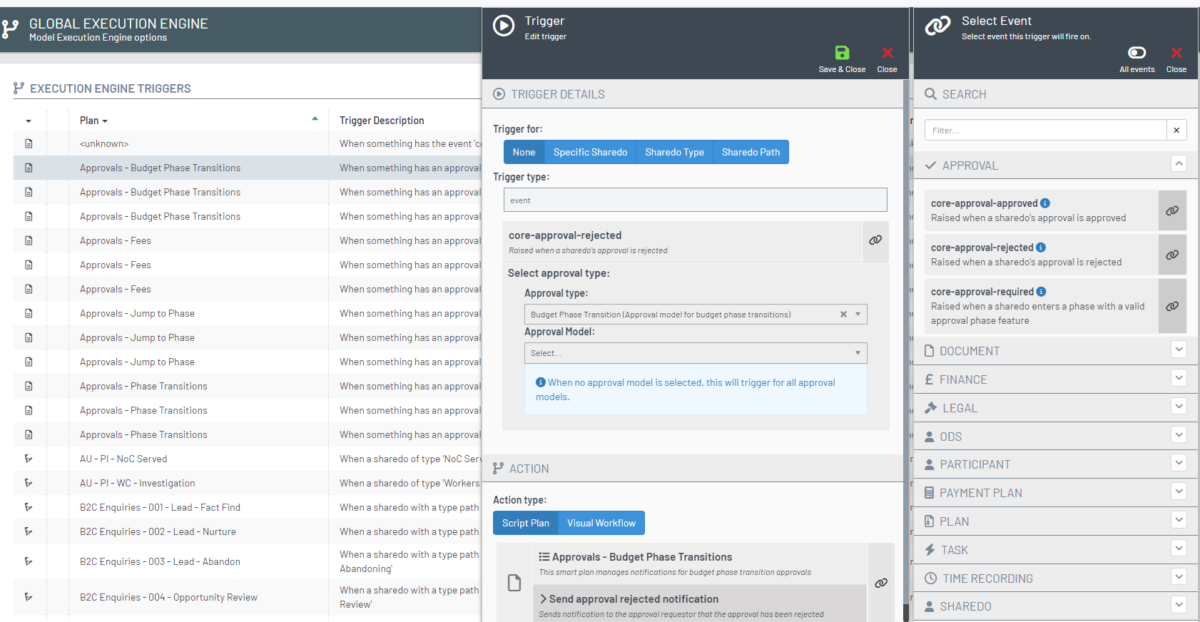Screen dimensions: 1200x622
Task: Expand the PLAN event category
Action: pyautogui.click(x=1179, y=521)
